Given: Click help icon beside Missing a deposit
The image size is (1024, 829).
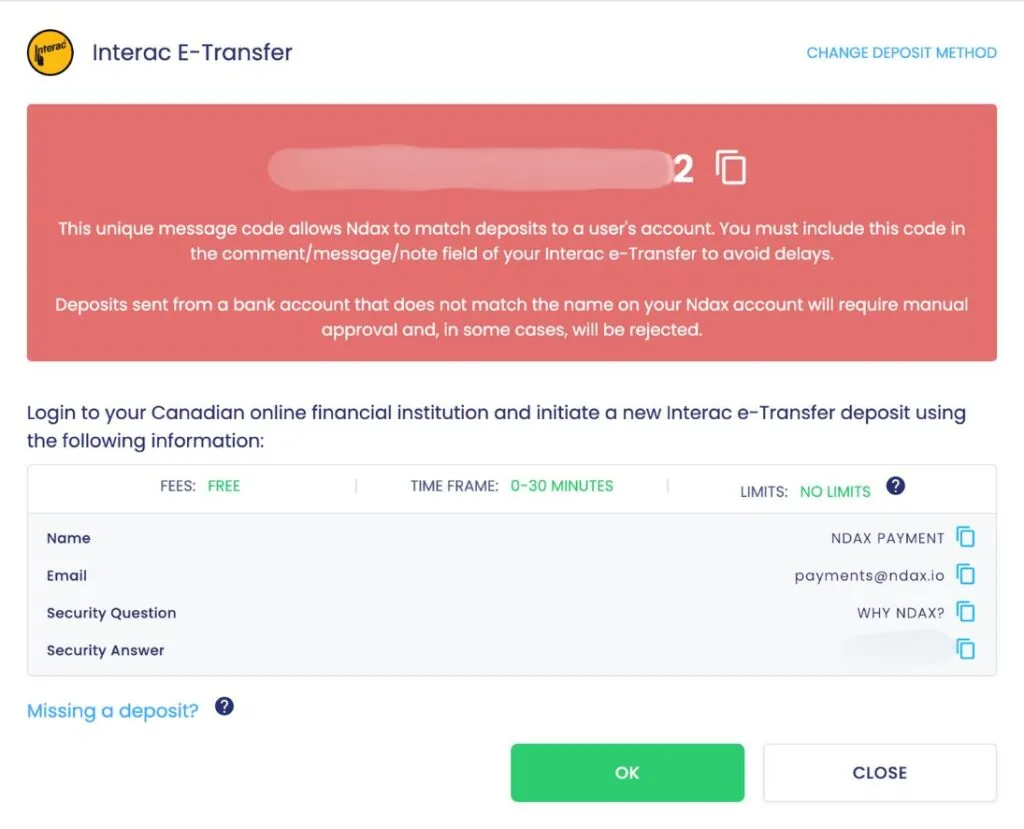Looking at the screenshot, I should pyautogui.click(x=225, y=707).
